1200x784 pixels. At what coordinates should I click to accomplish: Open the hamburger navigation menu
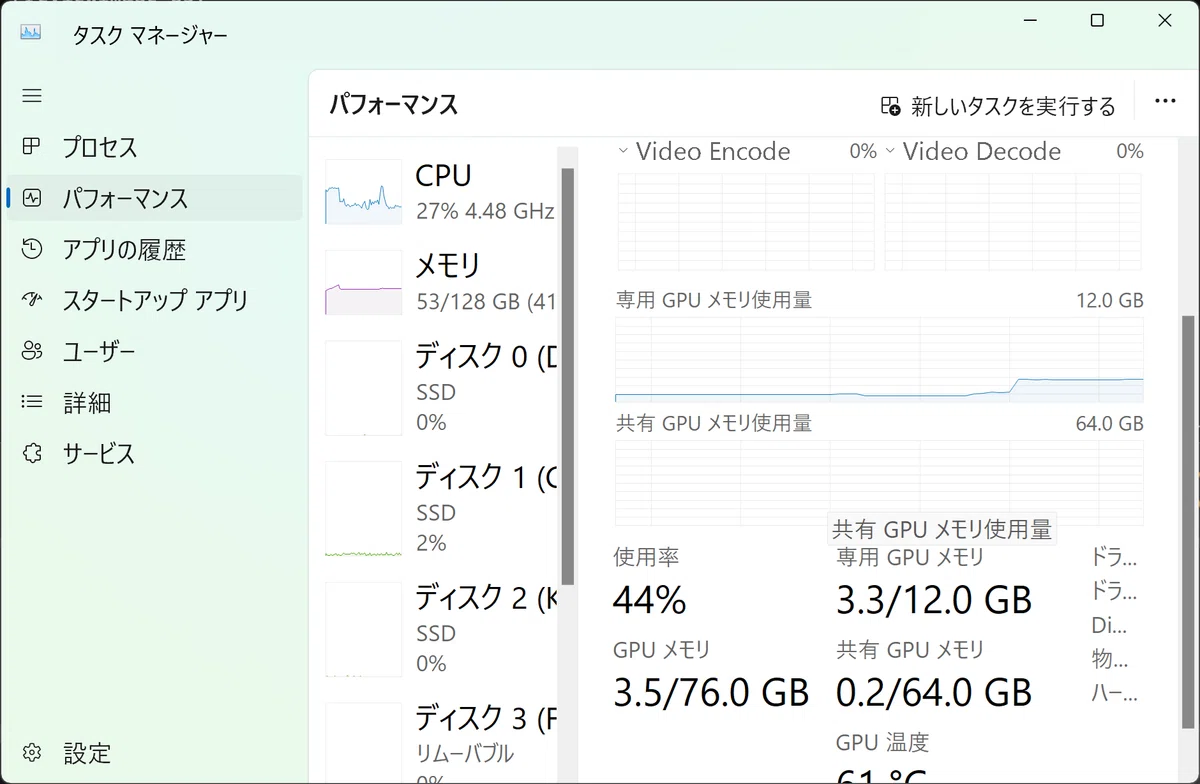click(x=32, y=96)
